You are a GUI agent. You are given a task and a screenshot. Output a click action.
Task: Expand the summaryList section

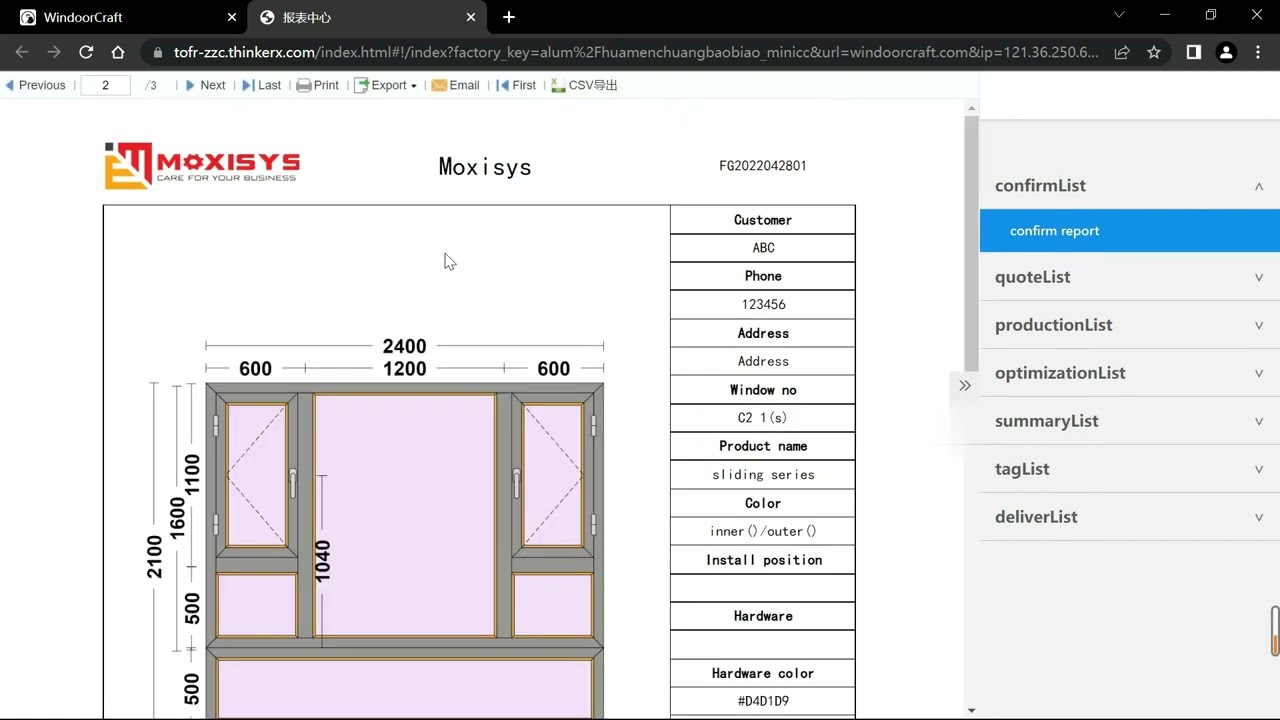(1130, 421)
